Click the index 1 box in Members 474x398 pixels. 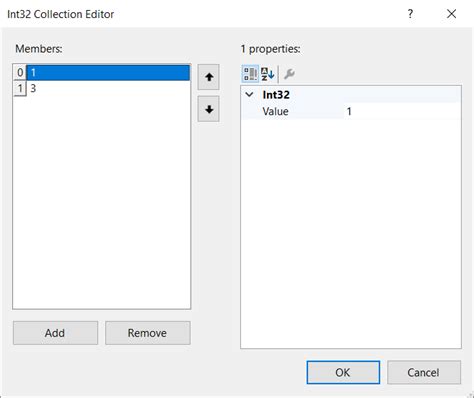click(x=20, y=88)
